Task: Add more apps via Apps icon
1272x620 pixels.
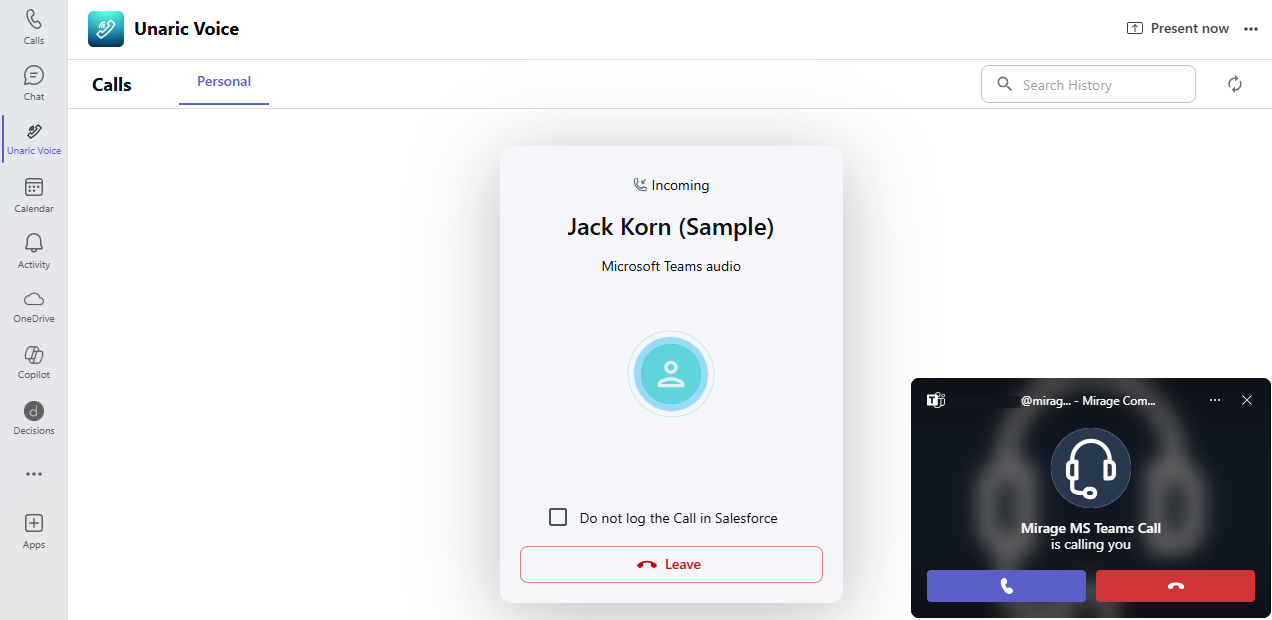Action: pyautogui.click(x=34, y=531)
